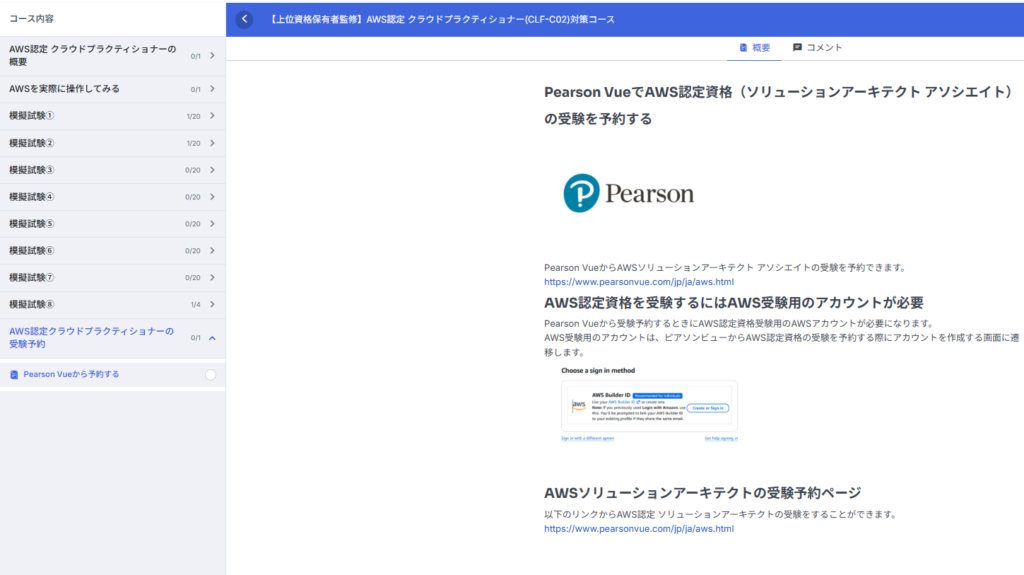Viewport: 1024px width, 575px height.
Task: Click the lesson icon next to Pearson Vueから予約する
Action: pyautogui.click(x=14, y=375)
